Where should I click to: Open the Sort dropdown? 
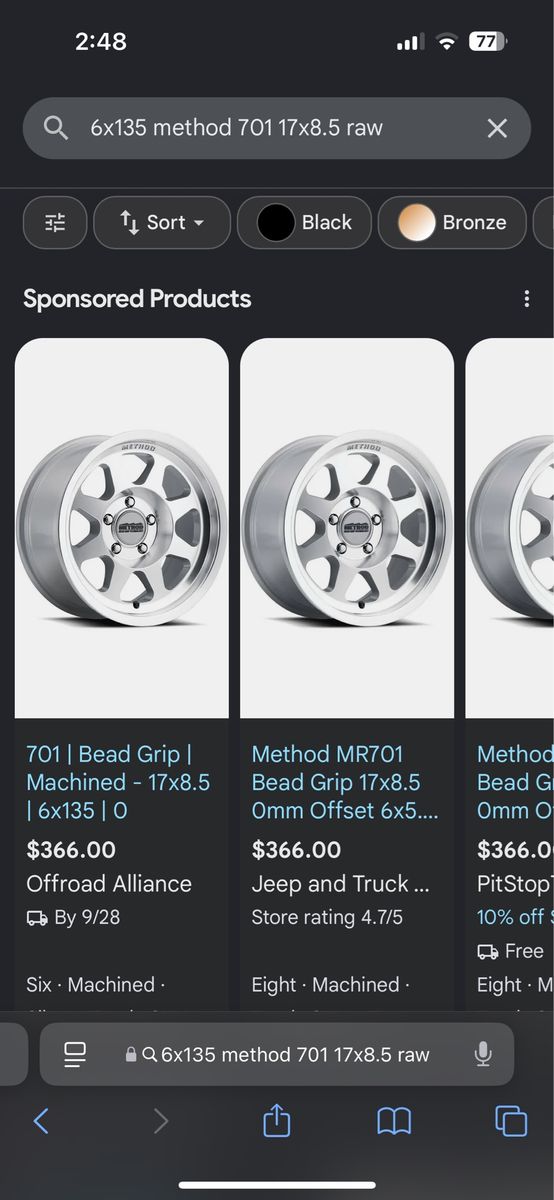point(162,223)
